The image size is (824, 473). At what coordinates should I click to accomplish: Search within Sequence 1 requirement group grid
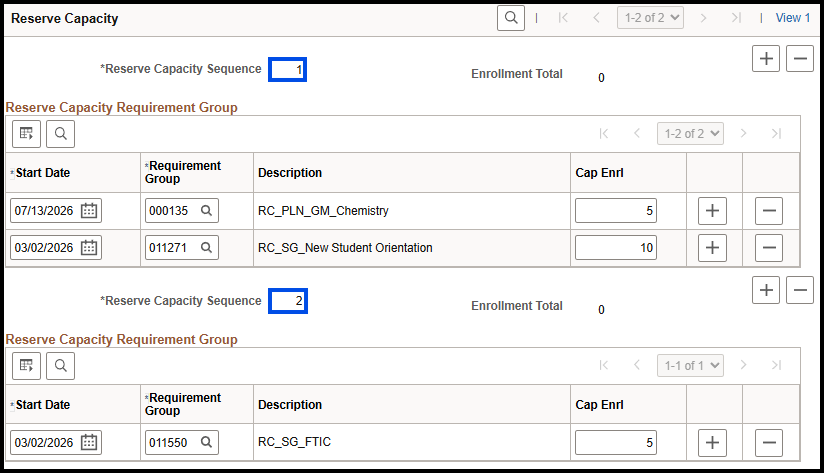click(x=60, y=133)
